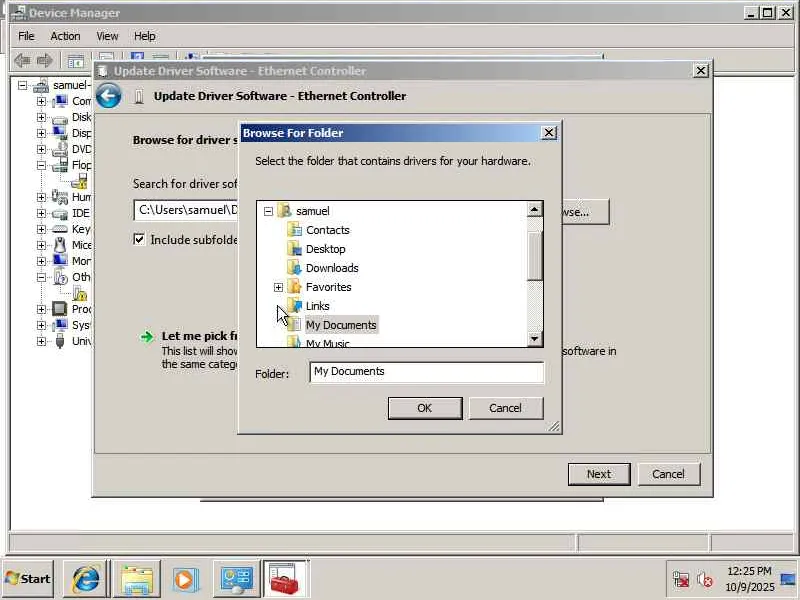Click the partially hidden Browse... button
The width and height of the screenshot is (800, 600).
586,212
